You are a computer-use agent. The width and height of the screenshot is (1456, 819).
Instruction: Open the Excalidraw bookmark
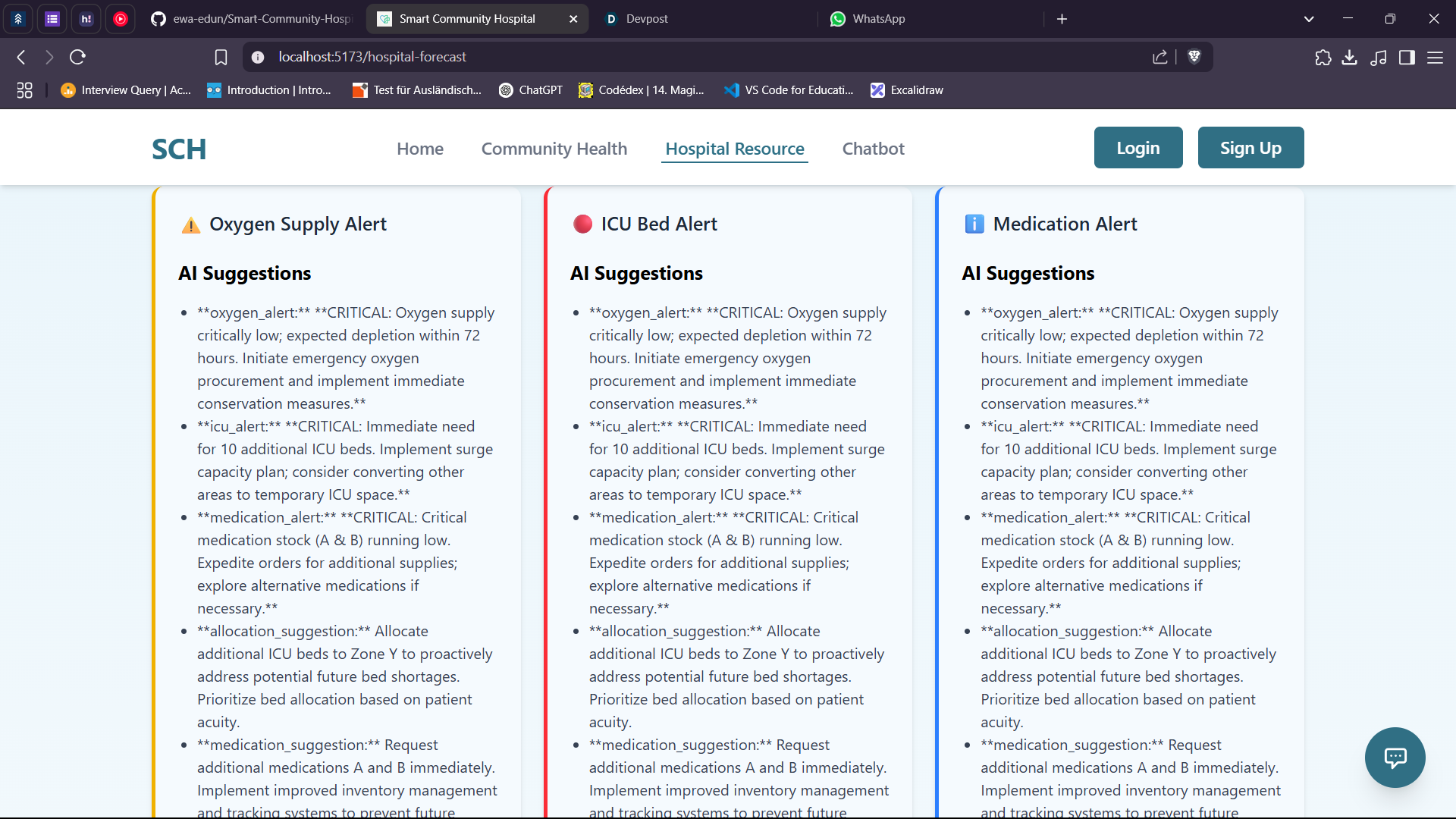point(906,89)
